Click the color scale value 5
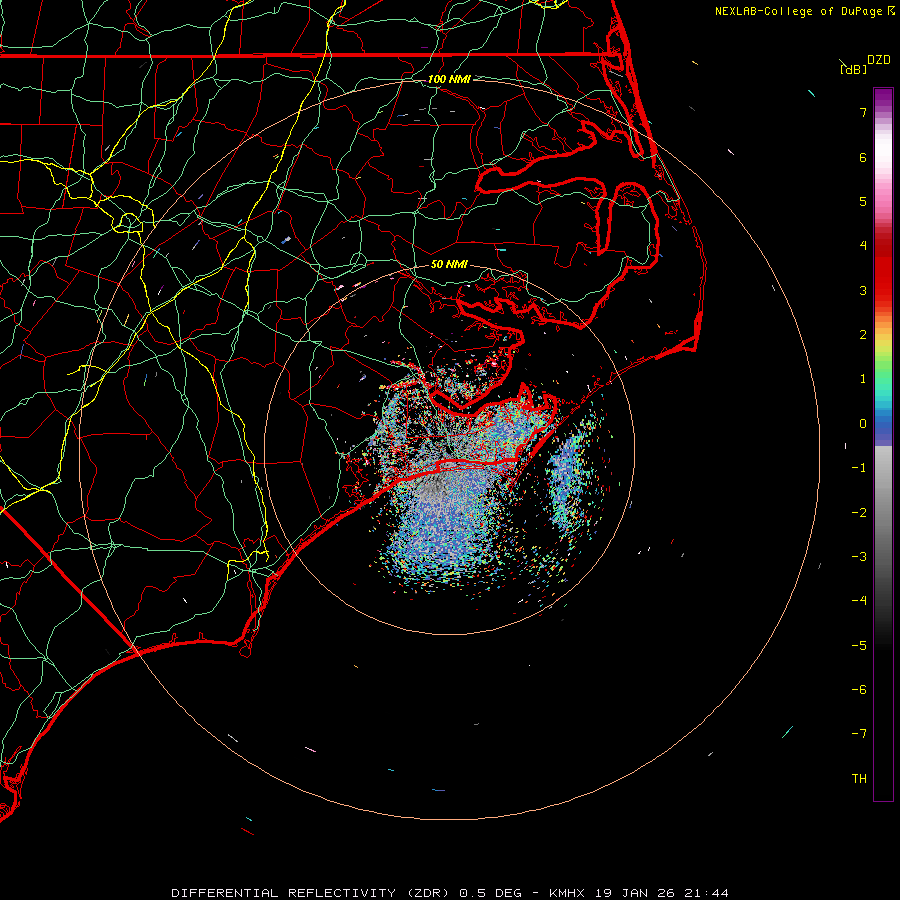The image size is (900, 900). point(863,201)
